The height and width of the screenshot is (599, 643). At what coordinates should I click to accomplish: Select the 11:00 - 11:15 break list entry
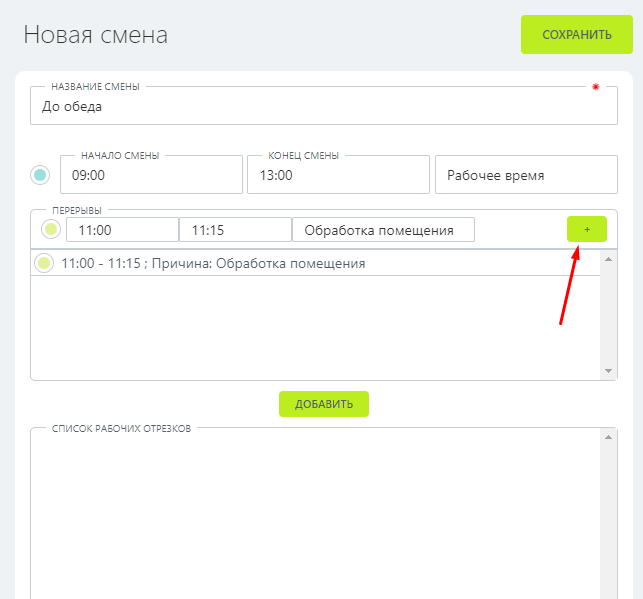tap(300, 263)
